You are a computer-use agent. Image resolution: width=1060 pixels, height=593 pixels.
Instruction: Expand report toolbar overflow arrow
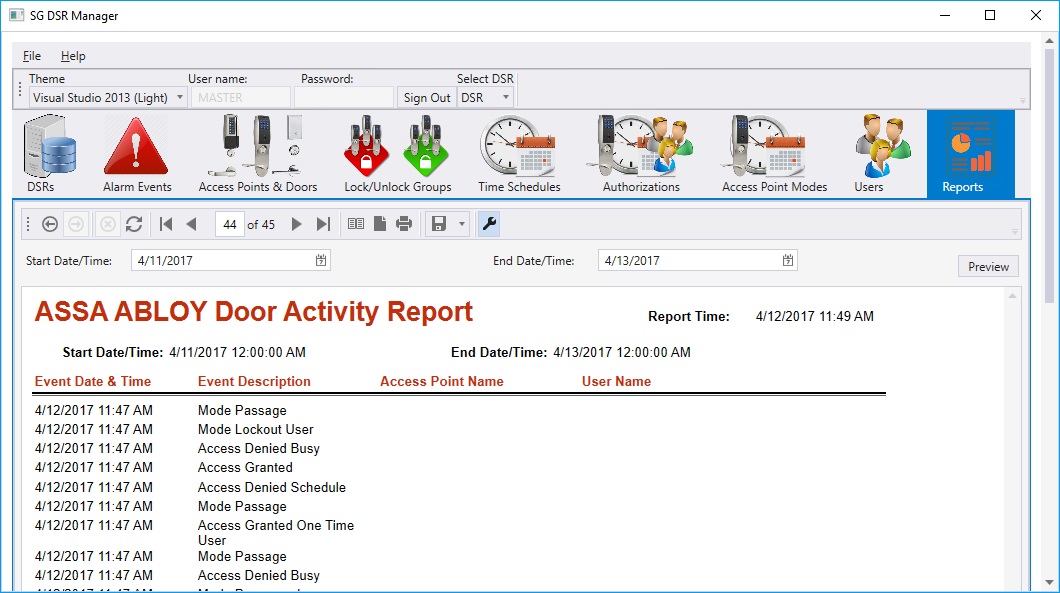tap(1014, 232)
